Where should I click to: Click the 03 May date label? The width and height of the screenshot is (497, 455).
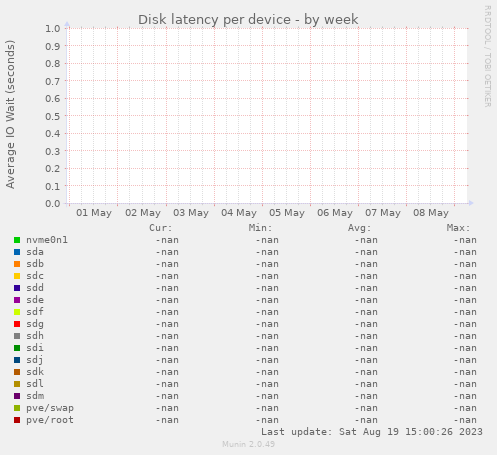[191, 213]
